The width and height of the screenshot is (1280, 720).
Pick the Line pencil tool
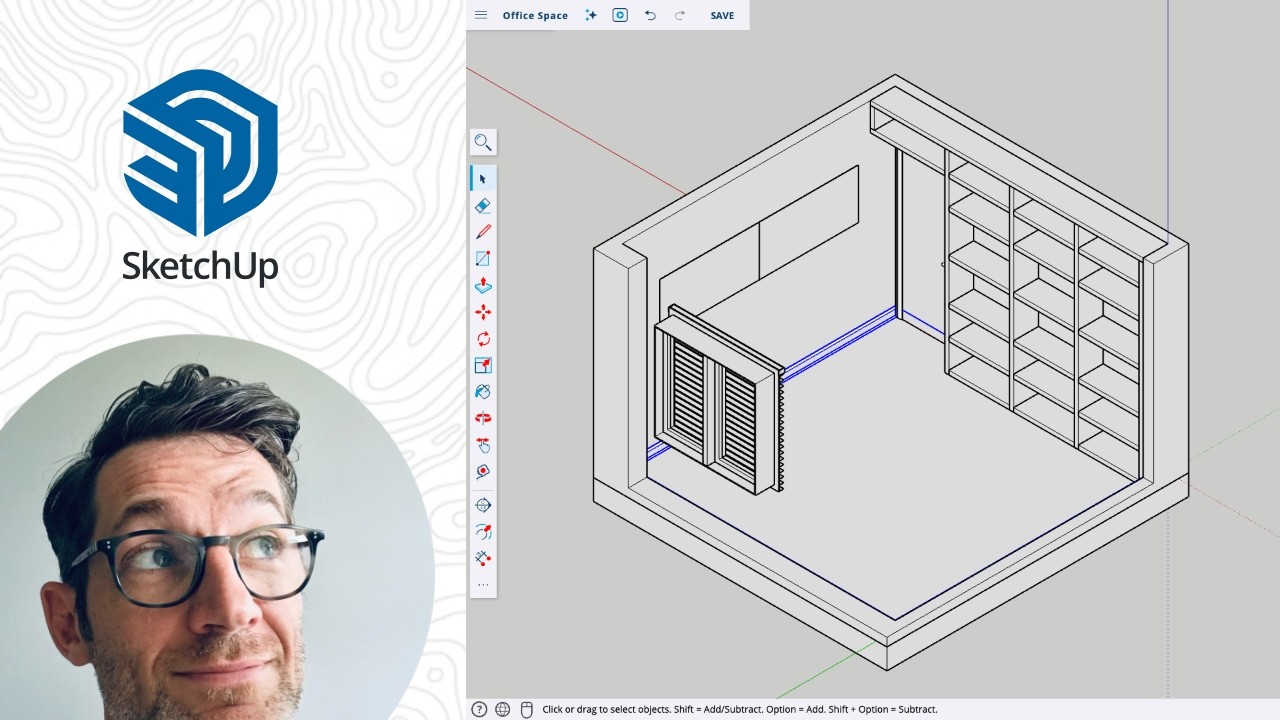click(483, 232)
